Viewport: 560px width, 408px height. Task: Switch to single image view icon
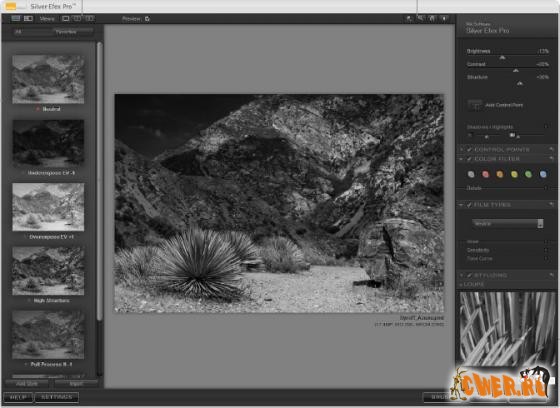(x=66, y=19)
